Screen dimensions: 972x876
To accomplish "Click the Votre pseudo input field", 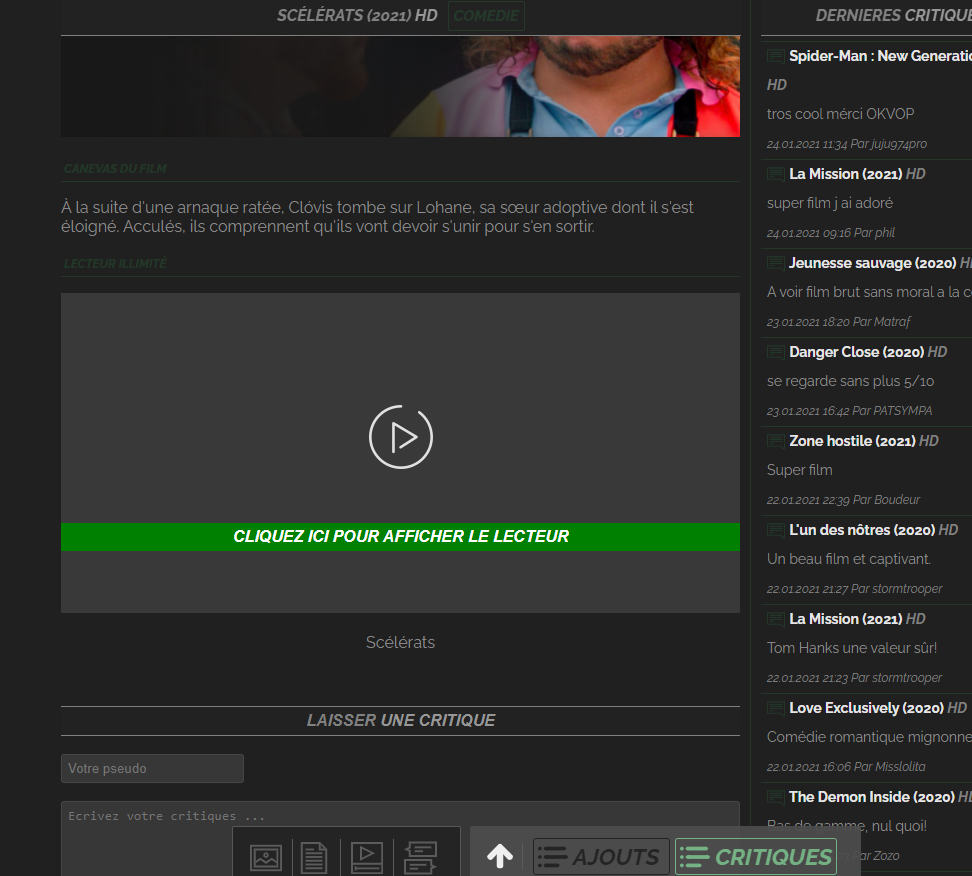I will (x=152, y=768).
